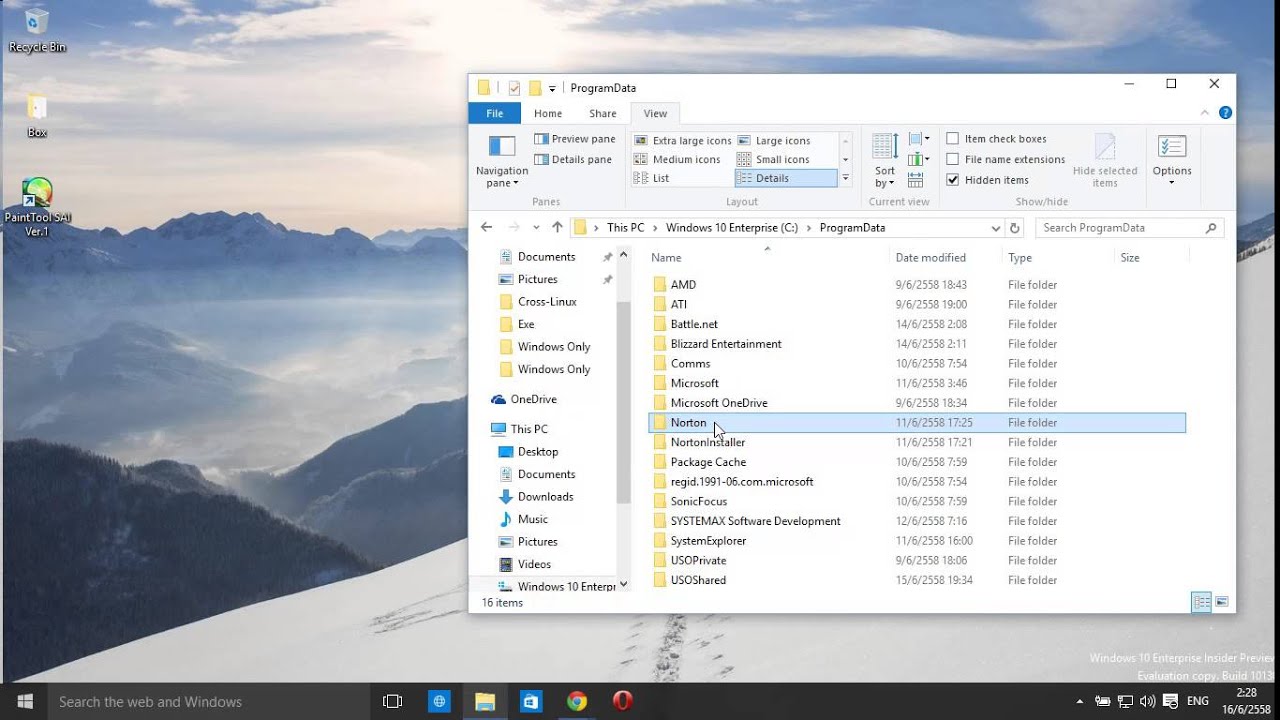Select Medium icons layout
1280x720 pixels.
[677, 159]
